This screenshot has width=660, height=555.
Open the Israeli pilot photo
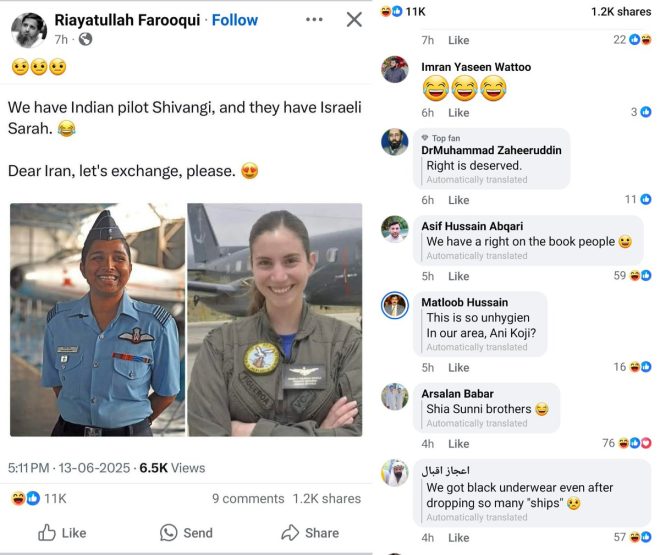275,320
